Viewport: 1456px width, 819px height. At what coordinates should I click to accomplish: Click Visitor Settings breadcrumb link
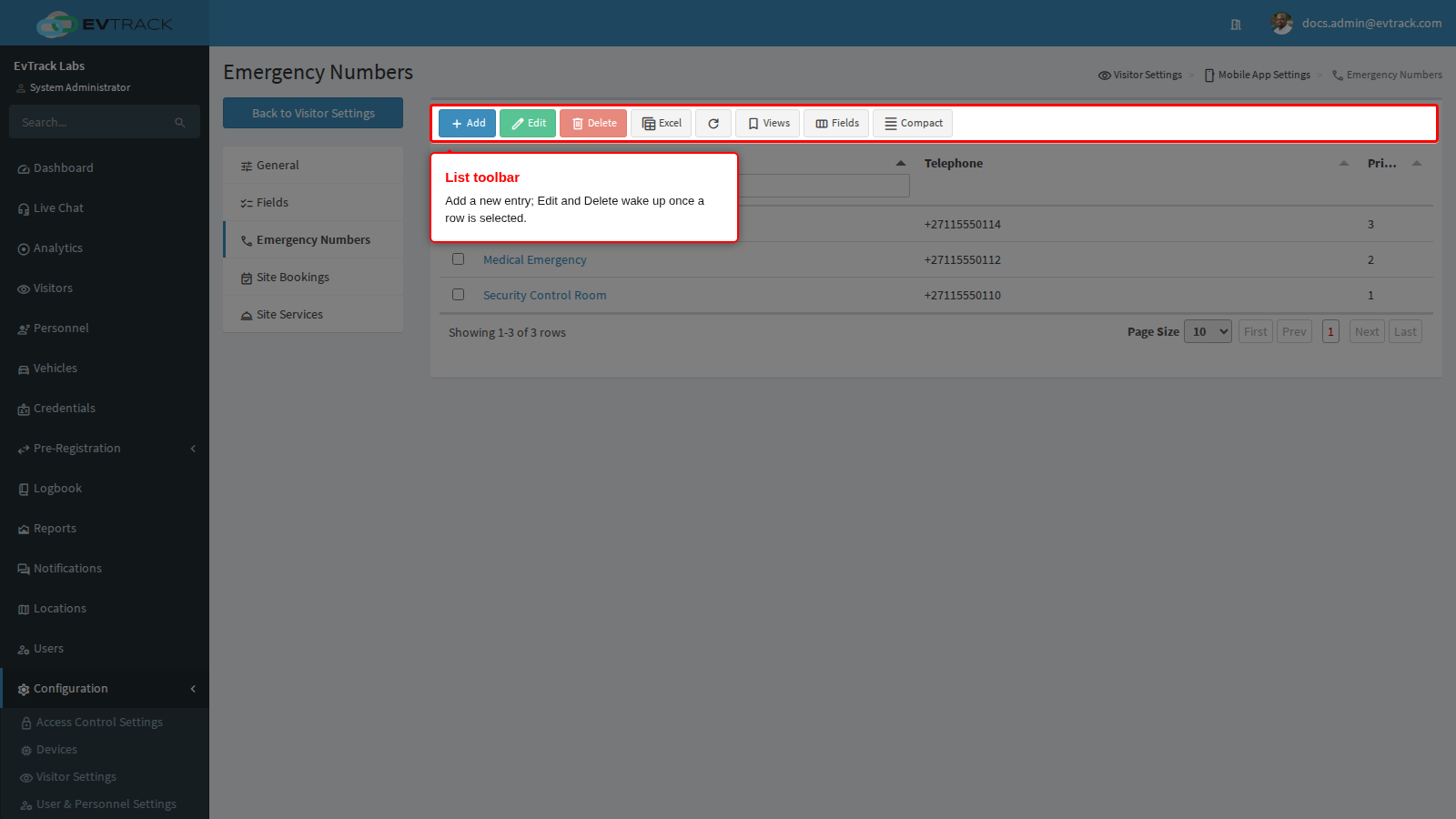1140,76
